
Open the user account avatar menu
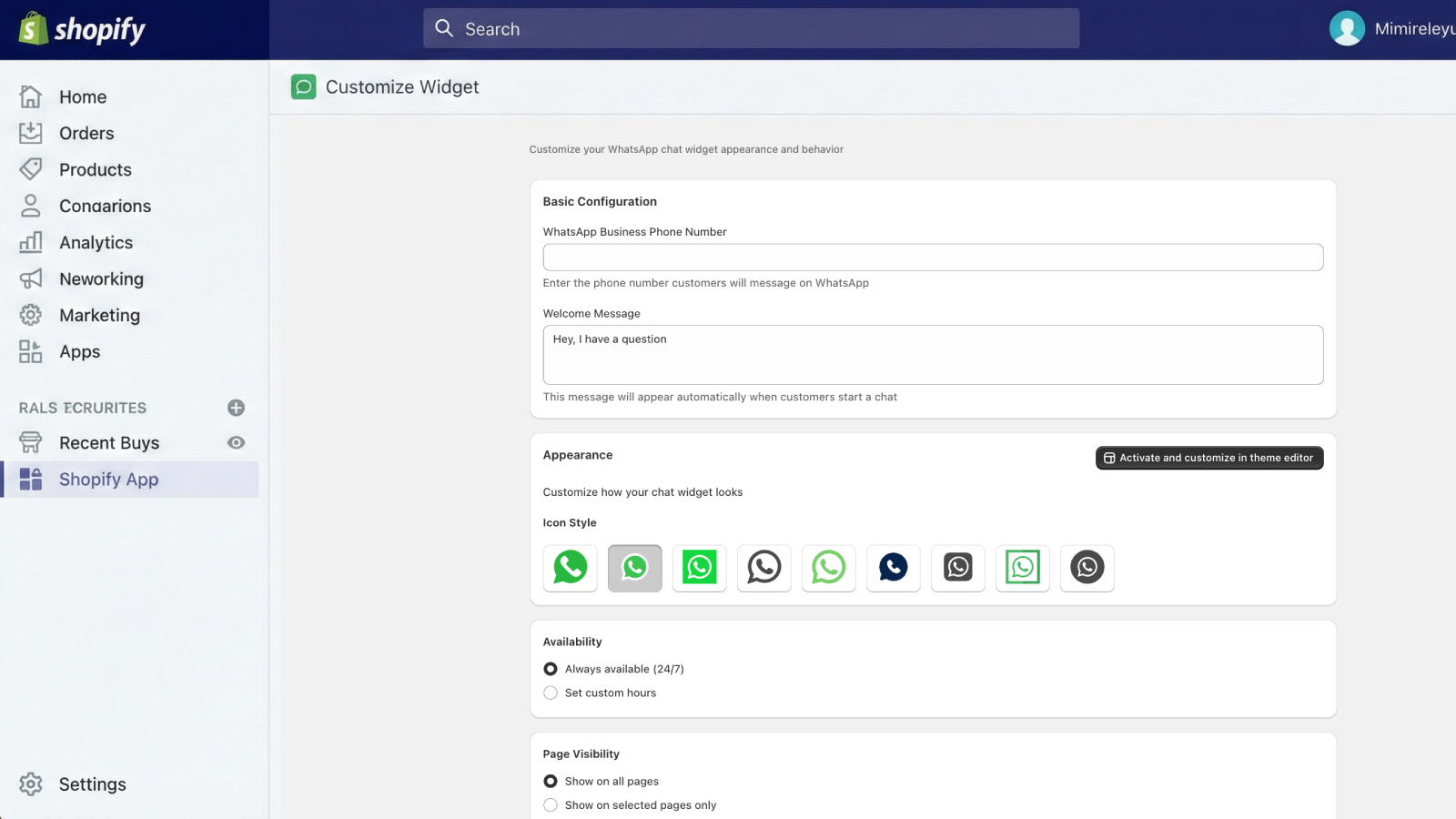click(x=1347, y=29)
